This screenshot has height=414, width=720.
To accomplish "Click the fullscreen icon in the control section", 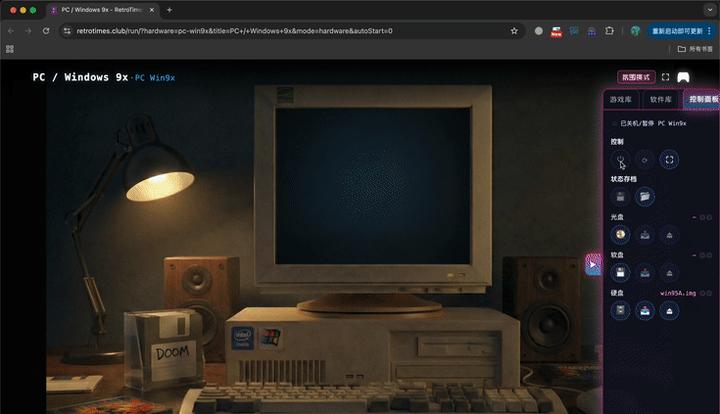I will [x=670, y=159].
